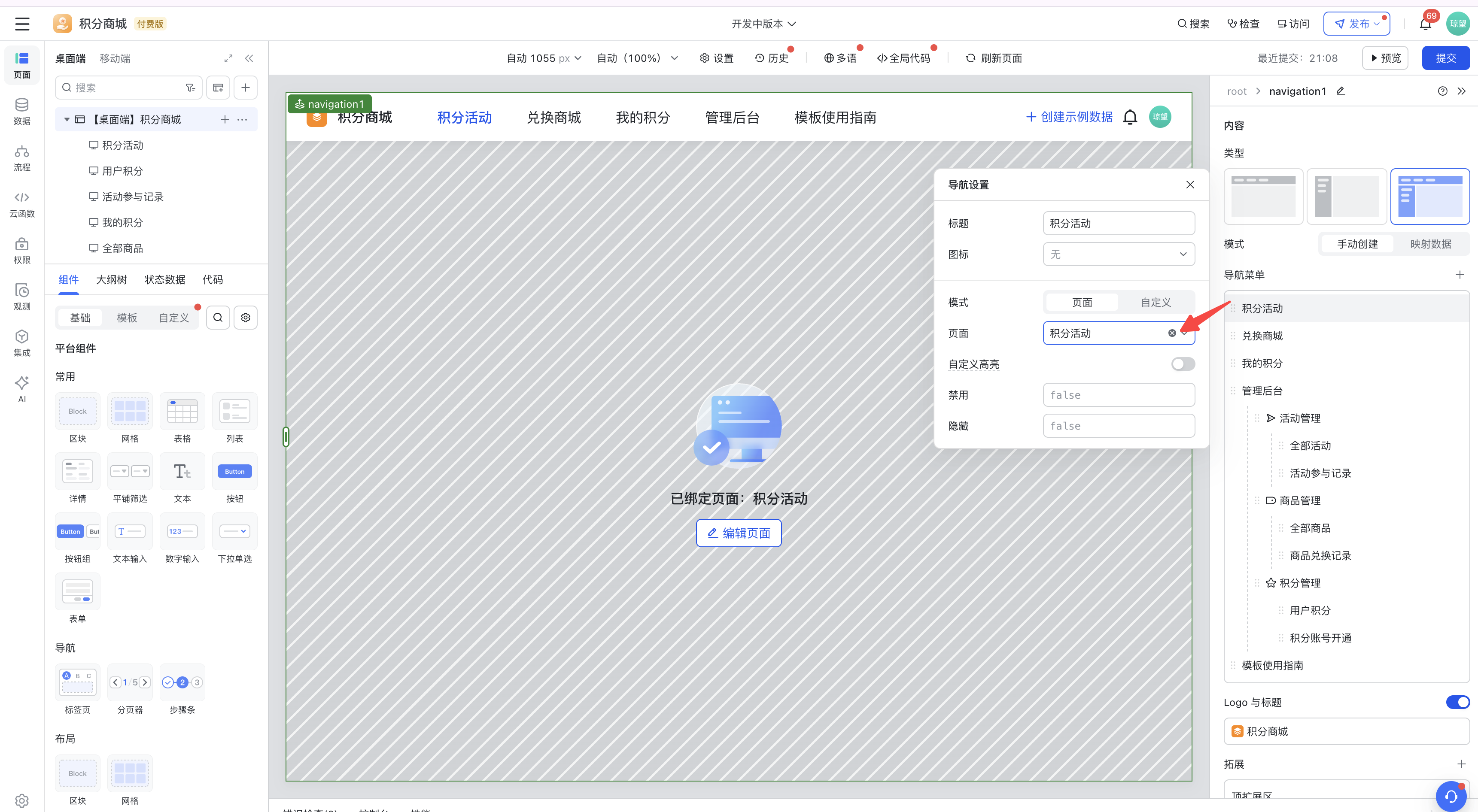Click the page search input
The height and width of the screenshot is (812, 1478).
(128, 88)
